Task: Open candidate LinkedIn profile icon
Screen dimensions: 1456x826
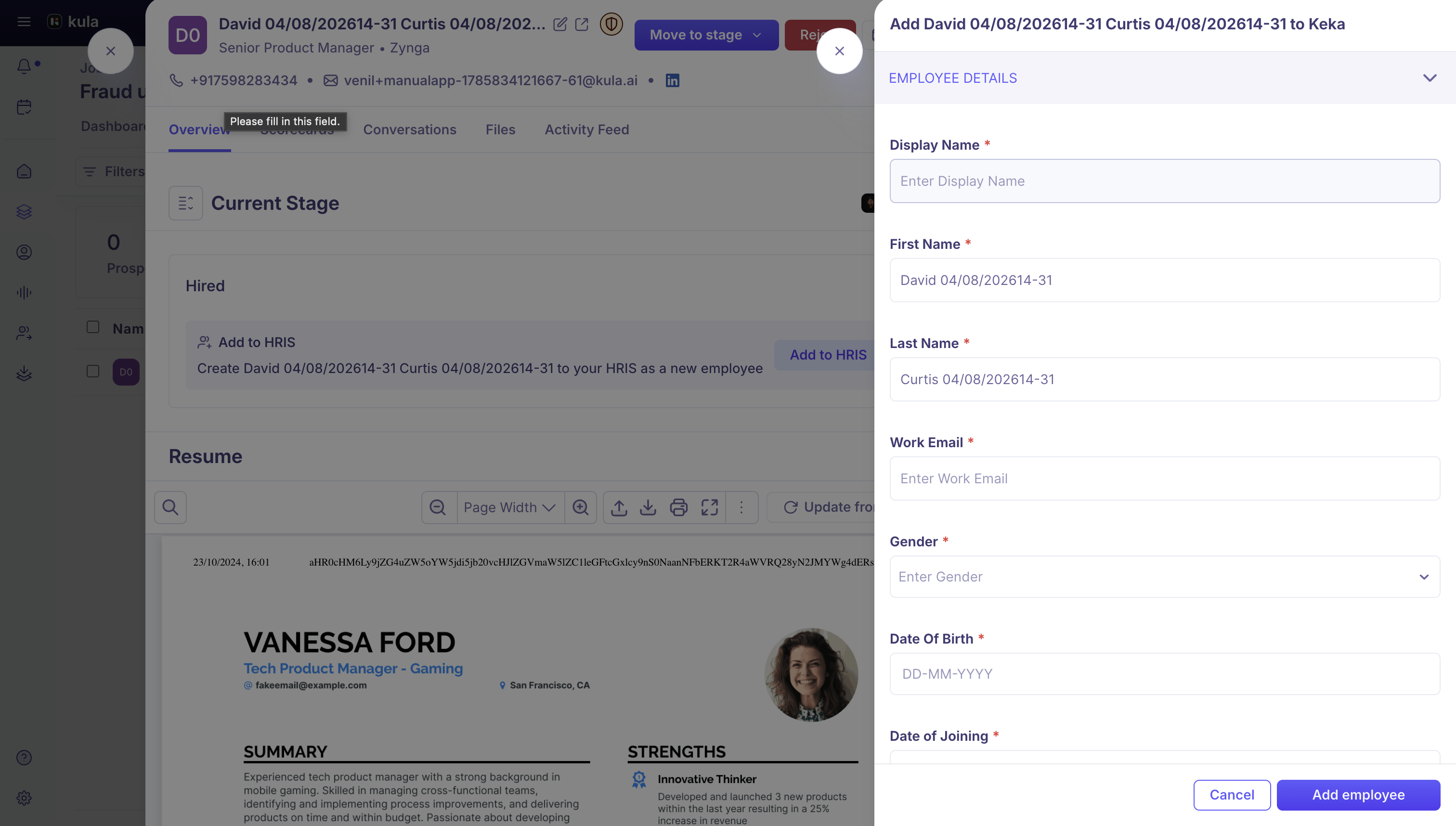Action: click(x=673, y=80)
